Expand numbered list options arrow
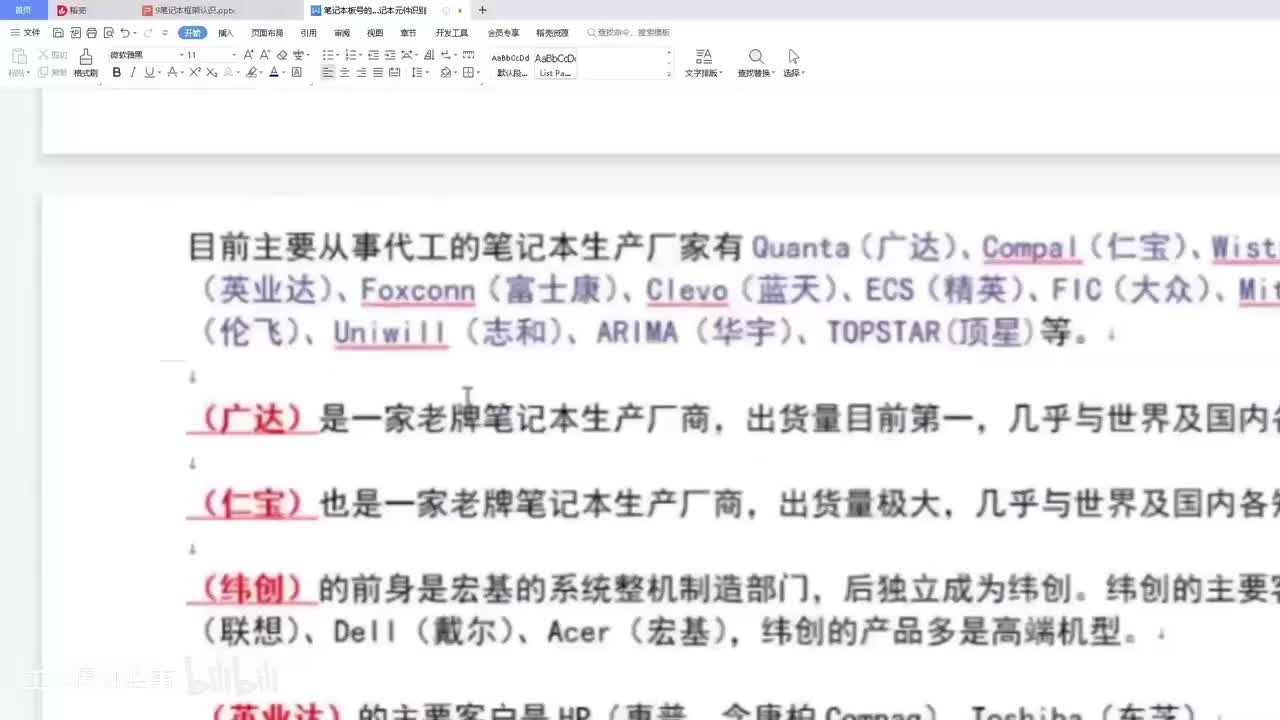Screen dimensions: 1280x720 pyautogui.click(x=360, y=55)
